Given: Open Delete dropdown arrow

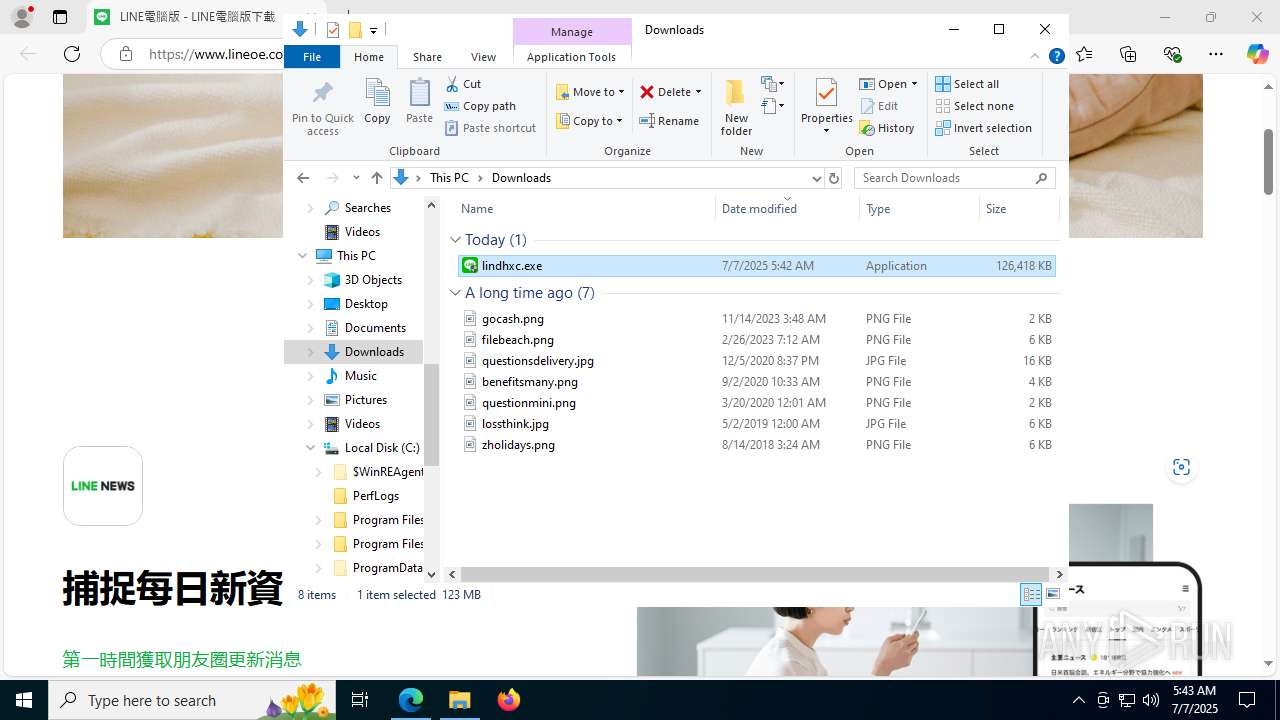Looking at the screenshot, I should coord(698,92).
